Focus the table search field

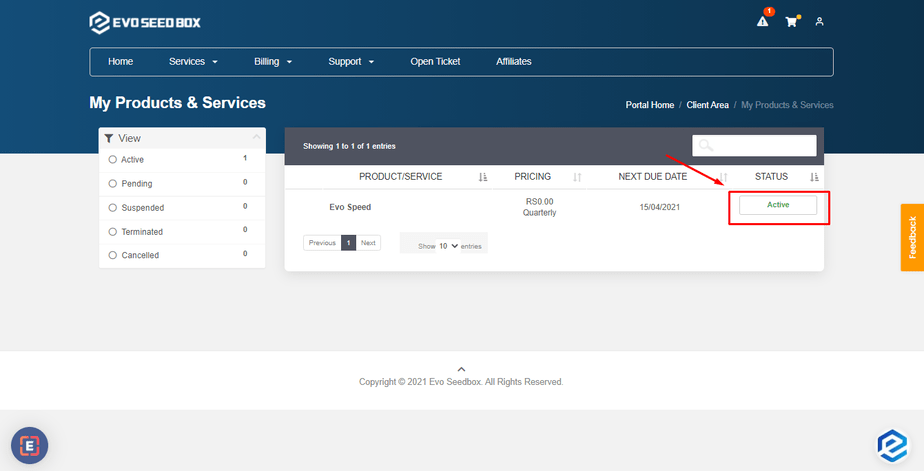(x=754, y=146)
